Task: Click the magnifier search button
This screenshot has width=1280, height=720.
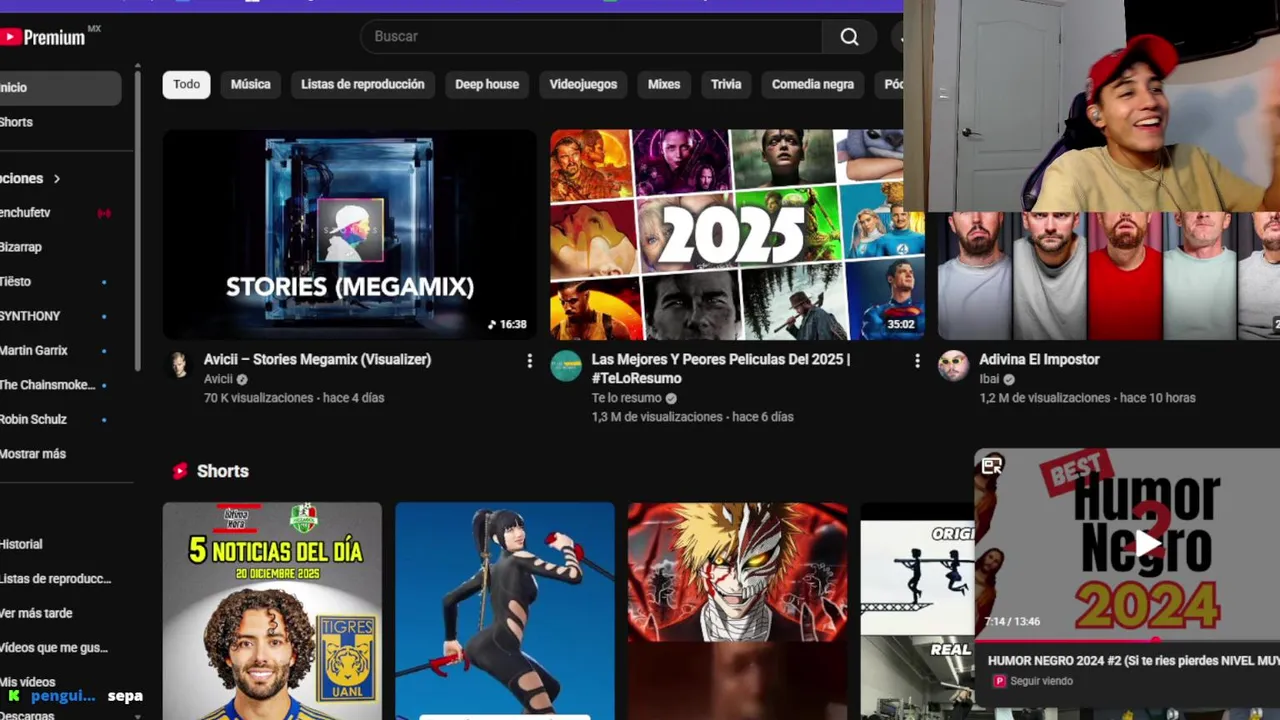Action: point(849,37)
